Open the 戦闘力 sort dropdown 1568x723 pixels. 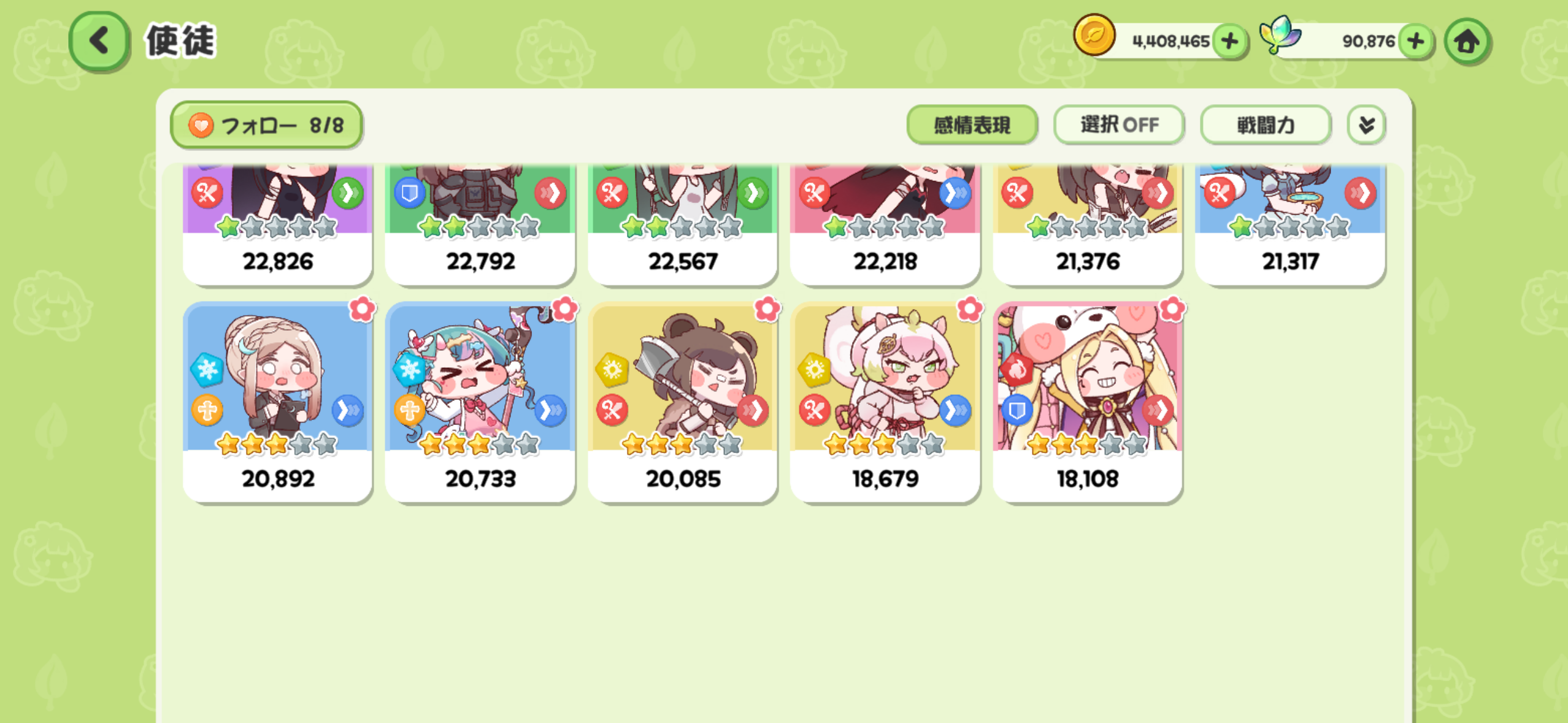point(1265,125)
